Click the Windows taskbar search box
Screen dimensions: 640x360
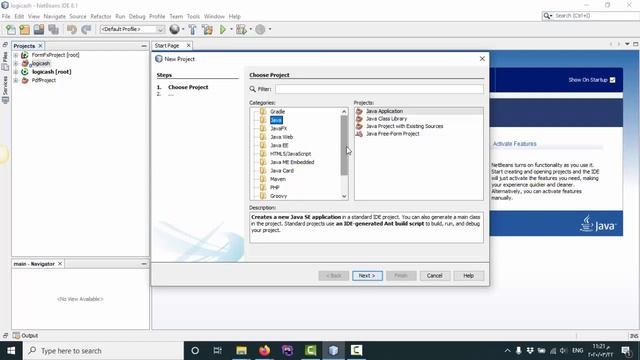pyautogui.click(x=103, y=351)
